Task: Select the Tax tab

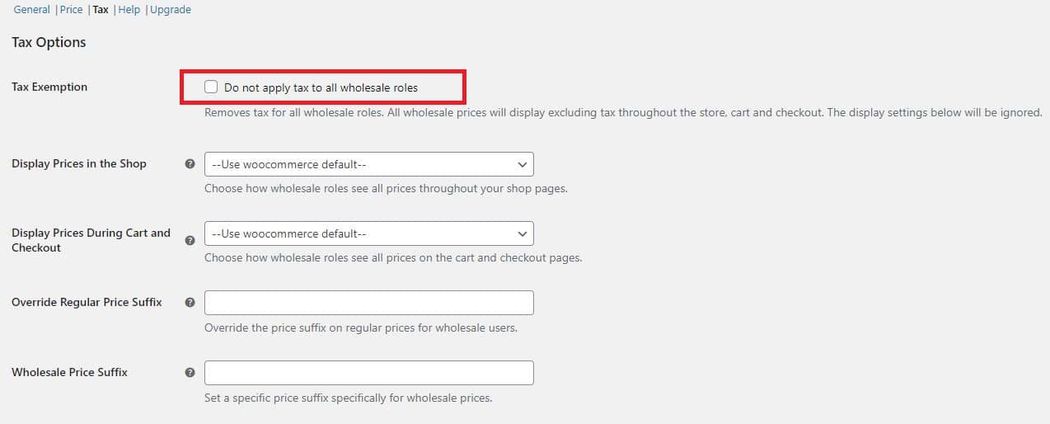Action: click(x=100, y=10)
